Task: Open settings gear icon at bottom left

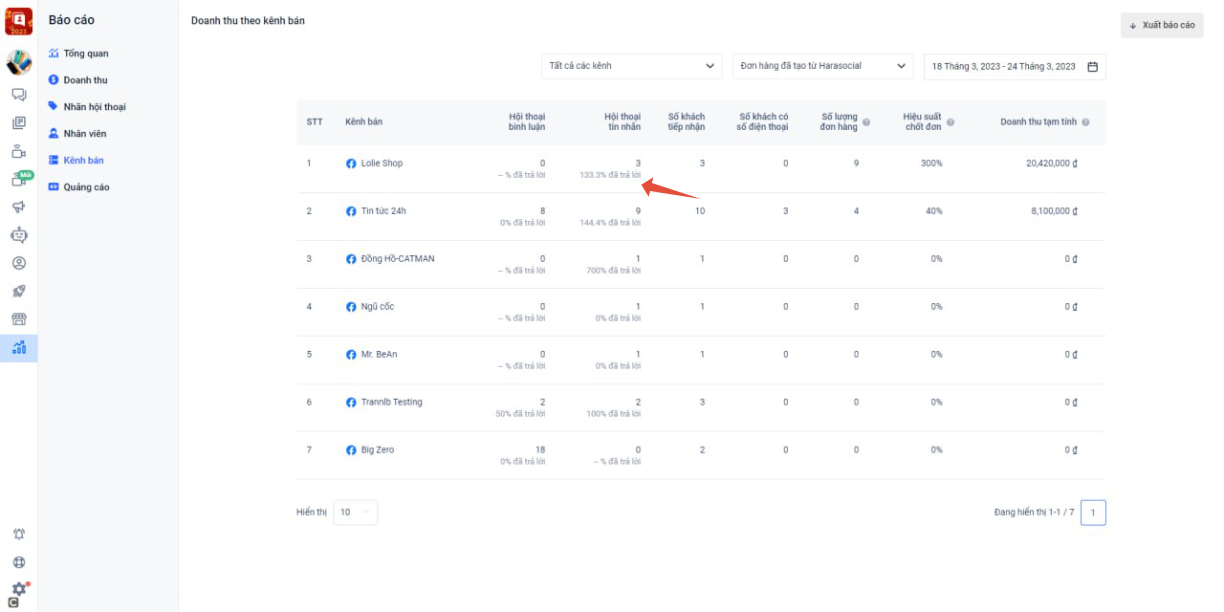Action: coord(18,589)
